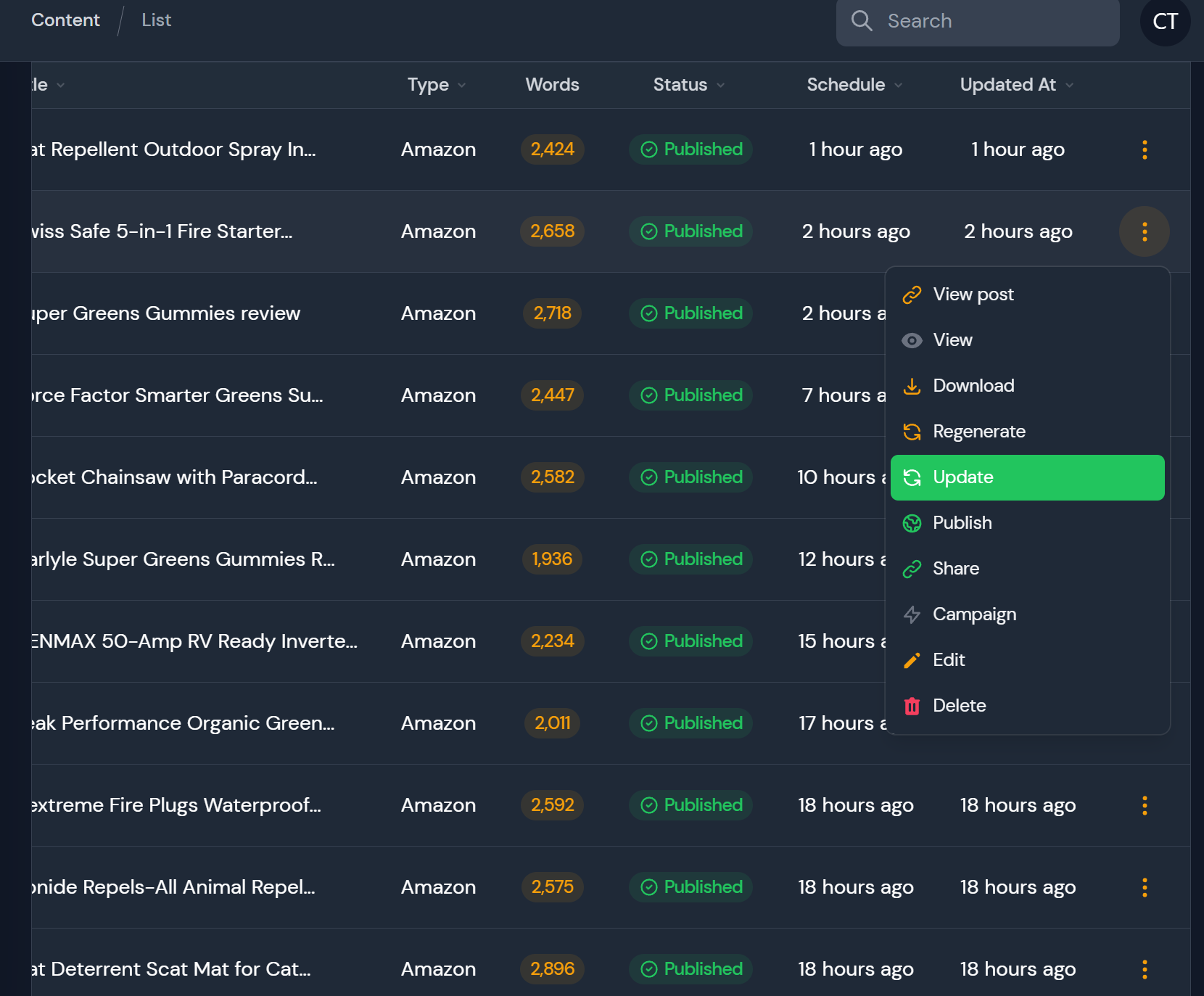Viewport: 1204px width, 996px height.
Task: Open kebab menu for Animal Repel row
Action: tap(1145, 887)
